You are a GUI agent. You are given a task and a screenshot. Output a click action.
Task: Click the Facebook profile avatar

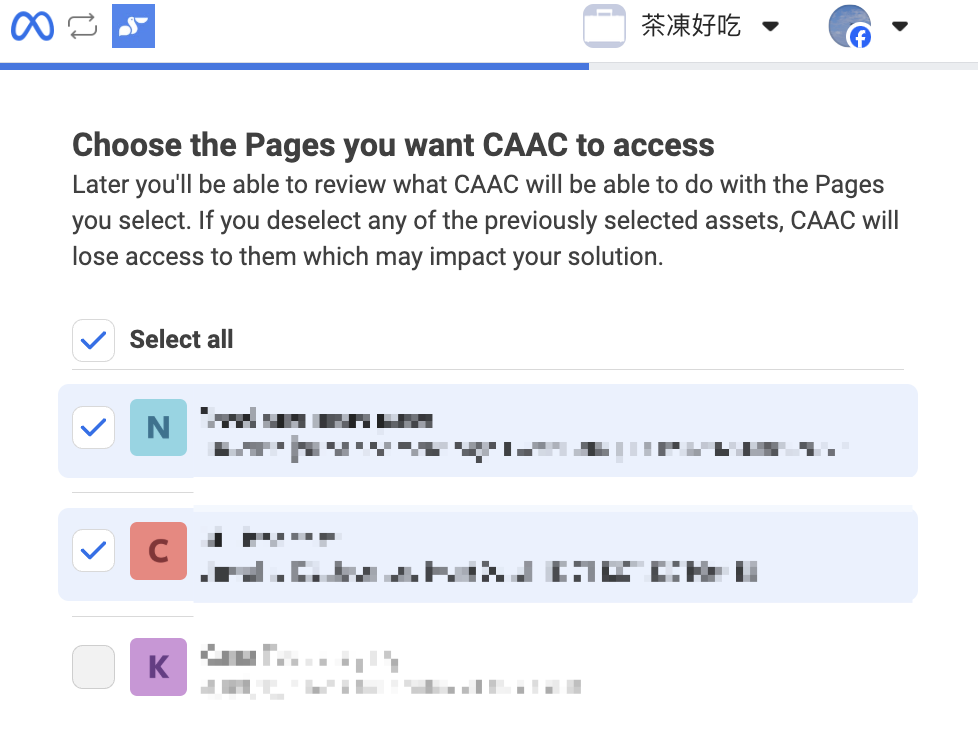(x=850, y=26)
